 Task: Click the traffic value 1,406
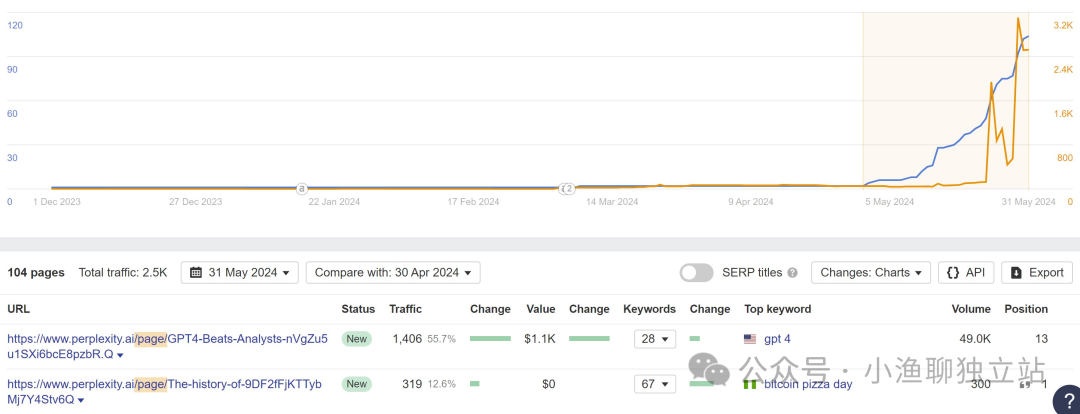[407, 339]
